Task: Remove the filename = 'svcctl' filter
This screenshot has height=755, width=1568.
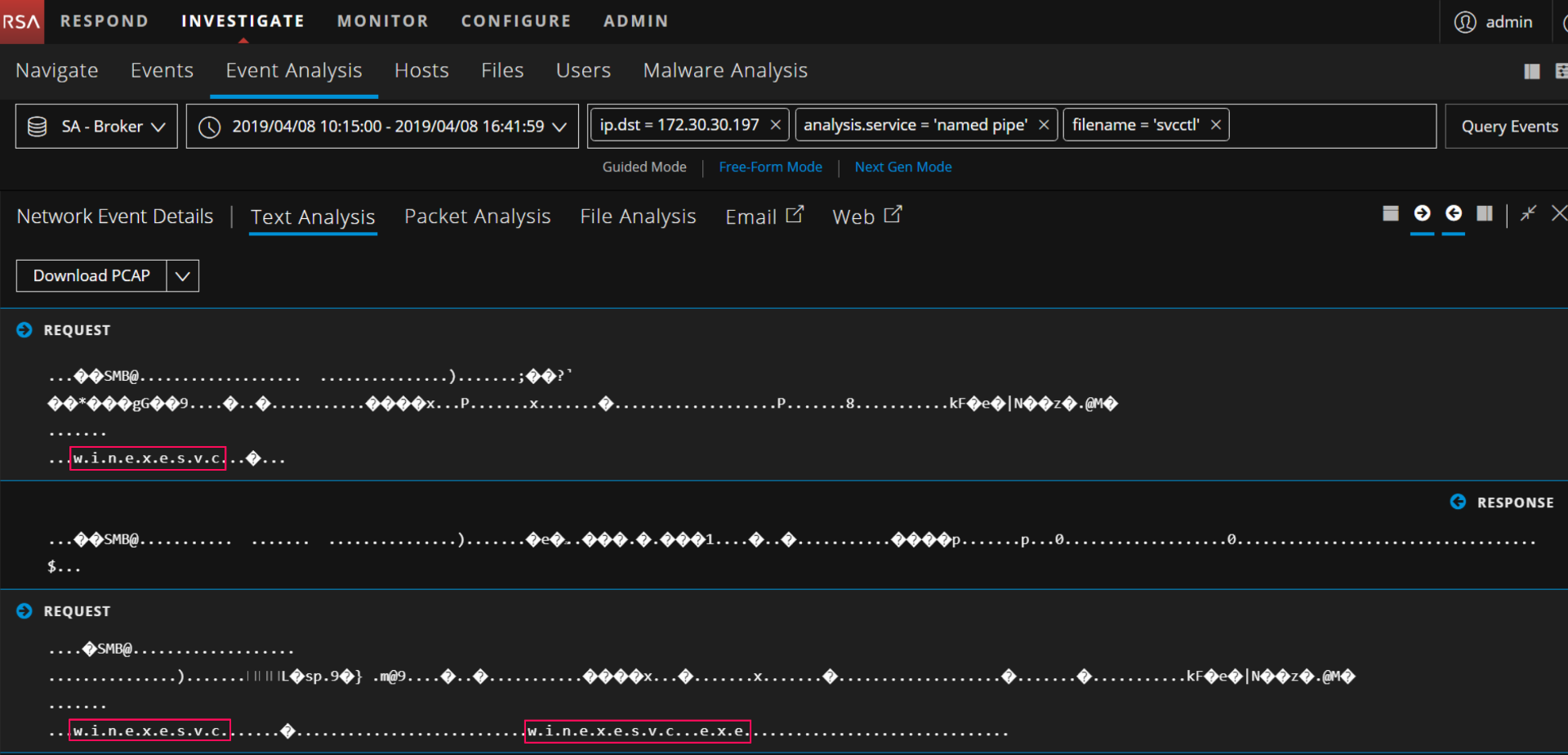Action: 1216,125
